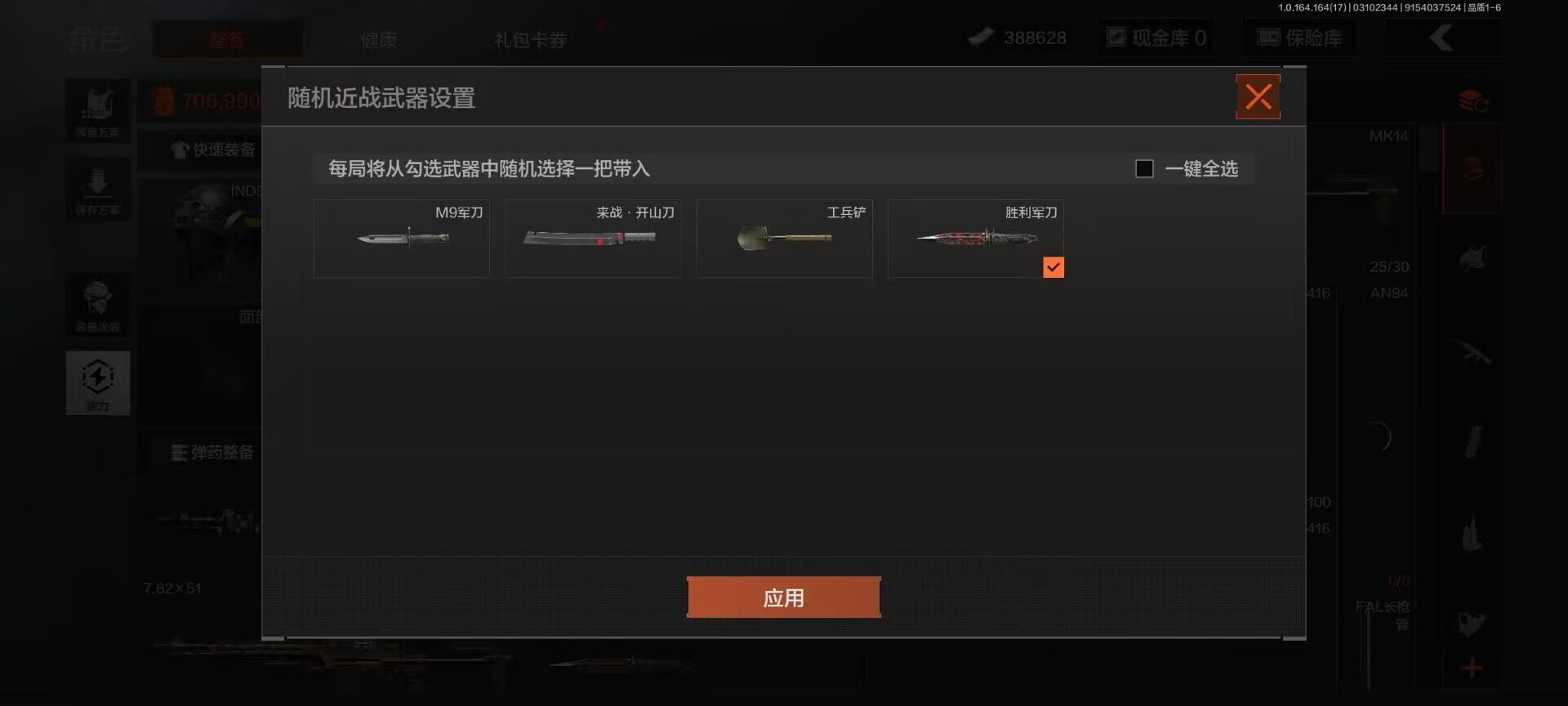
Task: Open the 能力 hexagon lightning icon
Action: tap(98, 382)
